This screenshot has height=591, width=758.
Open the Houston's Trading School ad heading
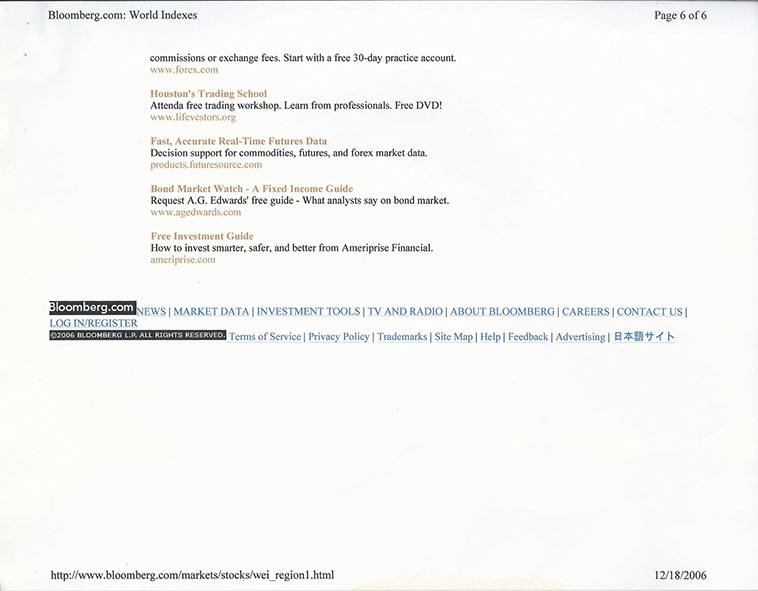pos(208,94)
